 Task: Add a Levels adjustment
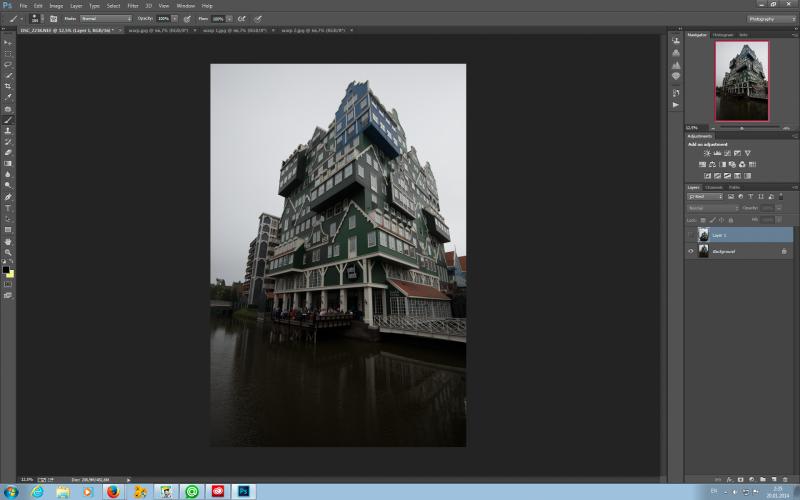click(717, 153)
